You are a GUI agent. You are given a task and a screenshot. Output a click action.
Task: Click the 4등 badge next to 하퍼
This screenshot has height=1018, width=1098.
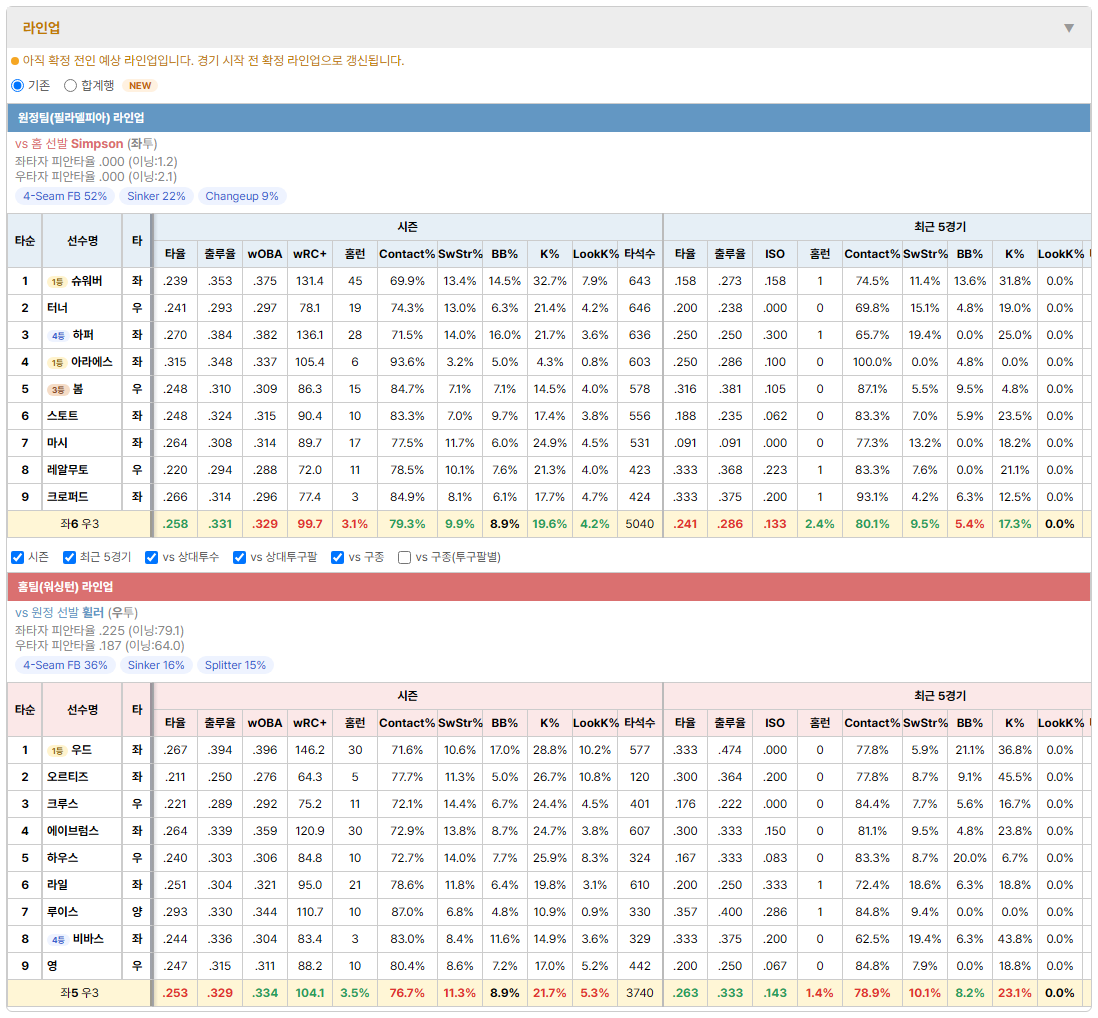click(x=58, y=335)
